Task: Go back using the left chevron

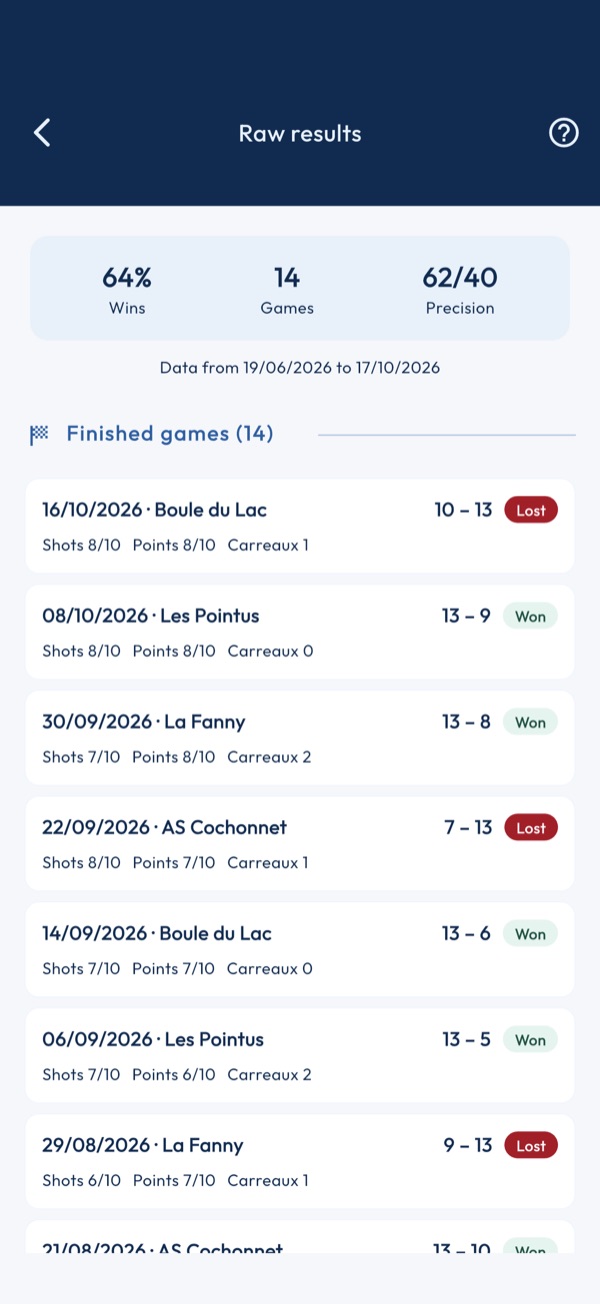Action: pyautogui.click(x=42, y=133)
